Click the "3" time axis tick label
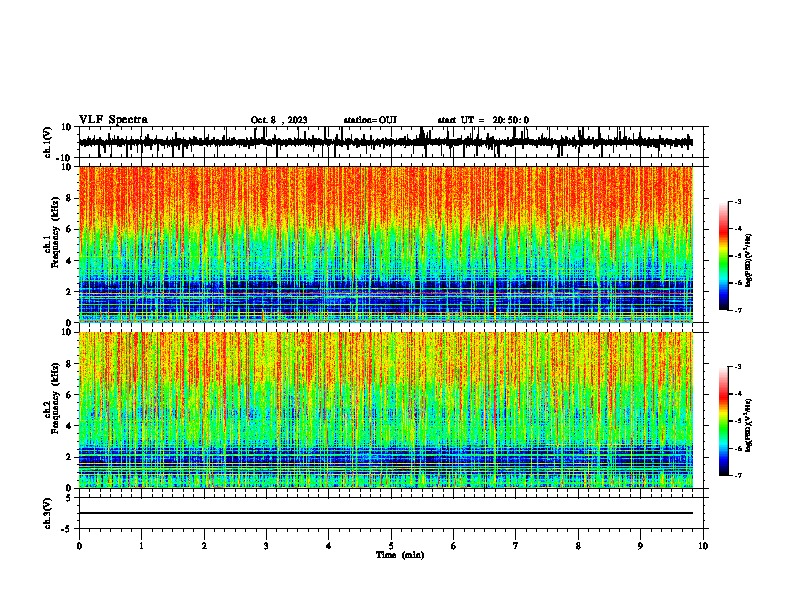Viewport: 792px width, 612px height. (x=266, y=545)
